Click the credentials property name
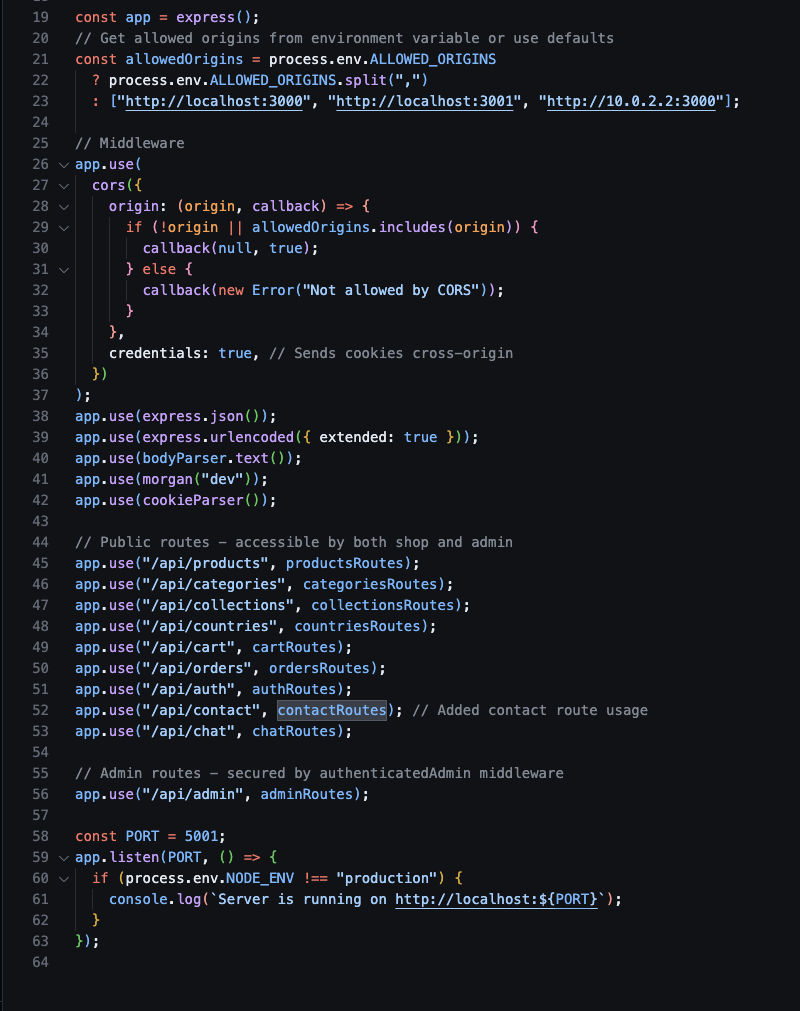 pyautogui.click(x=155, y=353)
